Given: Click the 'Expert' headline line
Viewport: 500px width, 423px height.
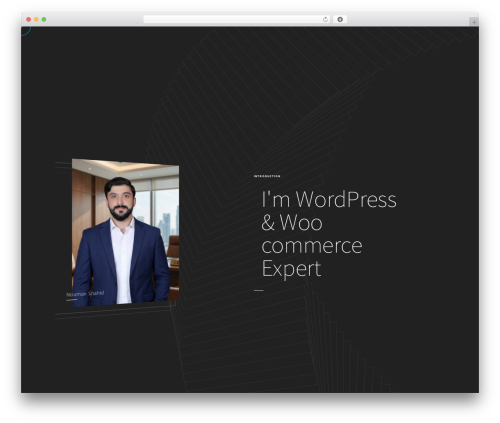Looking at the screenshot, I should 291,269.
